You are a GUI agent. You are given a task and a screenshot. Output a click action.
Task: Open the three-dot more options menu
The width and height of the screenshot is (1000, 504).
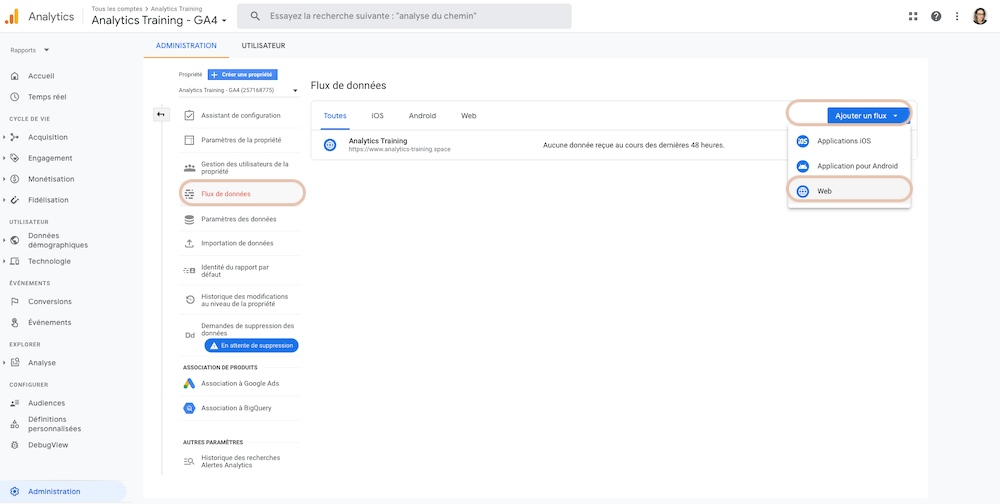point(957,17)
